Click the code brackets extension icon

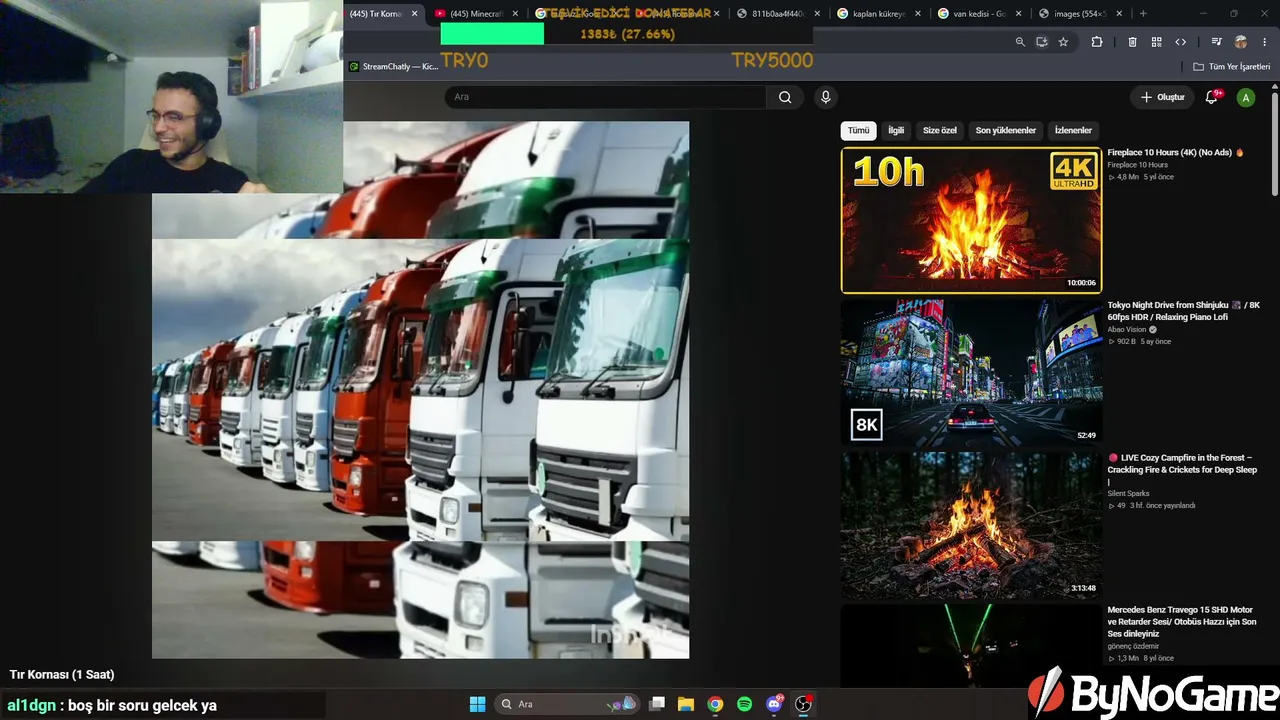click(1180, 42)
